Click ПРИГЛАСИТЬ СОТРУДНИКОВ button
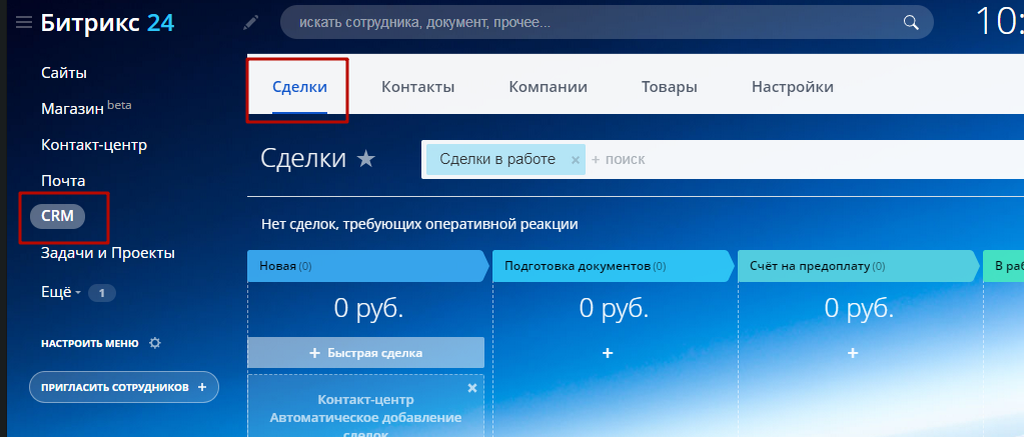Viewport: 1024px width, 437px height. pyautogui.click(x=124, y=387)
